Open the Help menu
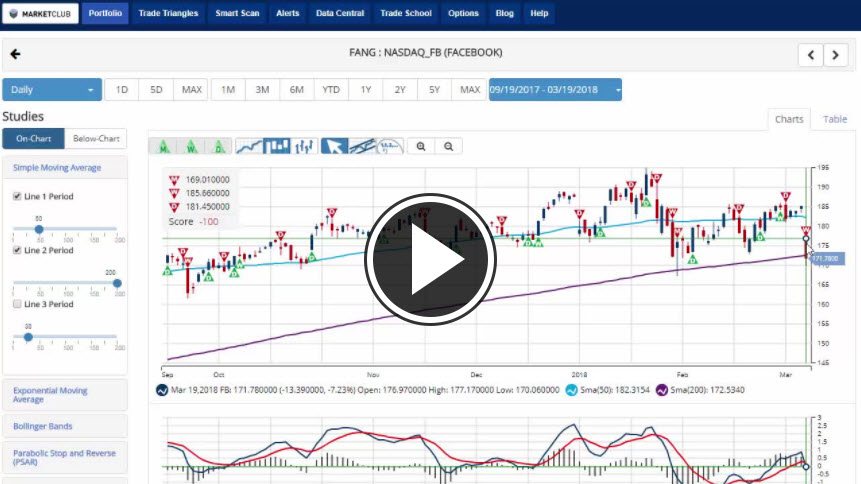861x484 pixels. pyautogui.click(x=539, y=13)
